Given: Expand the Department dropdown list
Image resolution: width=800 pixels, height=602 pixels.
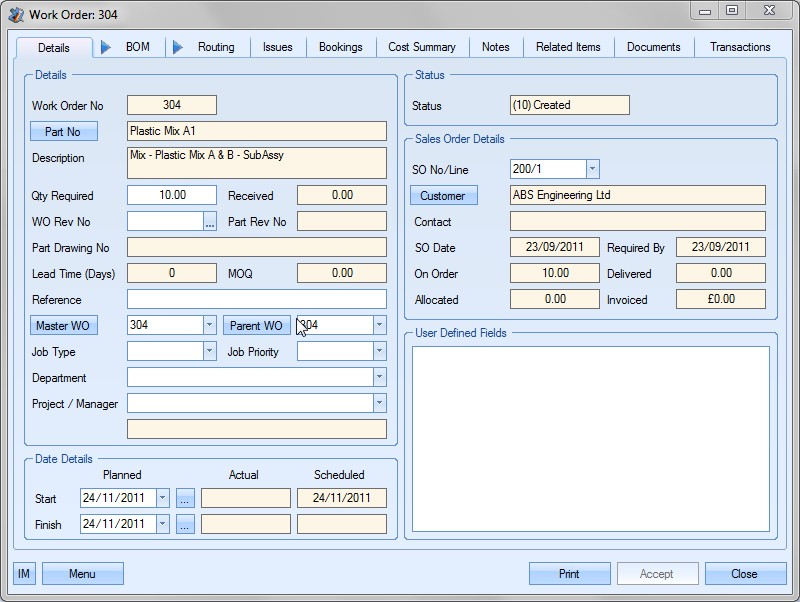Looking at the screenshot, I should [379, 377].
